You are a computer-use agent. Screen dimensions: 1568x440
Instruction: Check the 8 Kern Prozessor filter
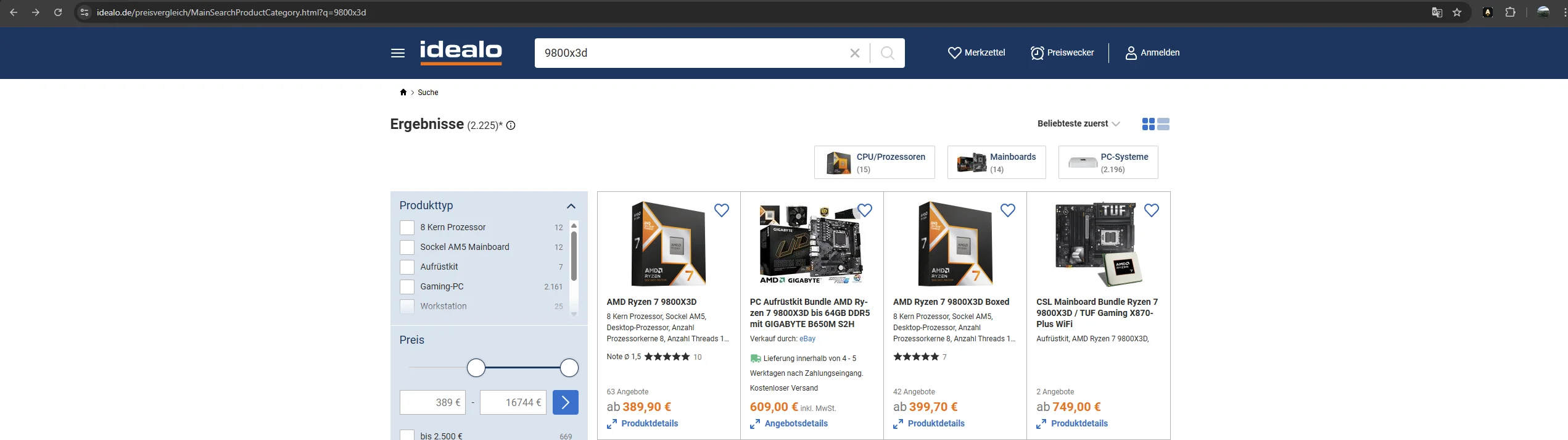point(407,228)
